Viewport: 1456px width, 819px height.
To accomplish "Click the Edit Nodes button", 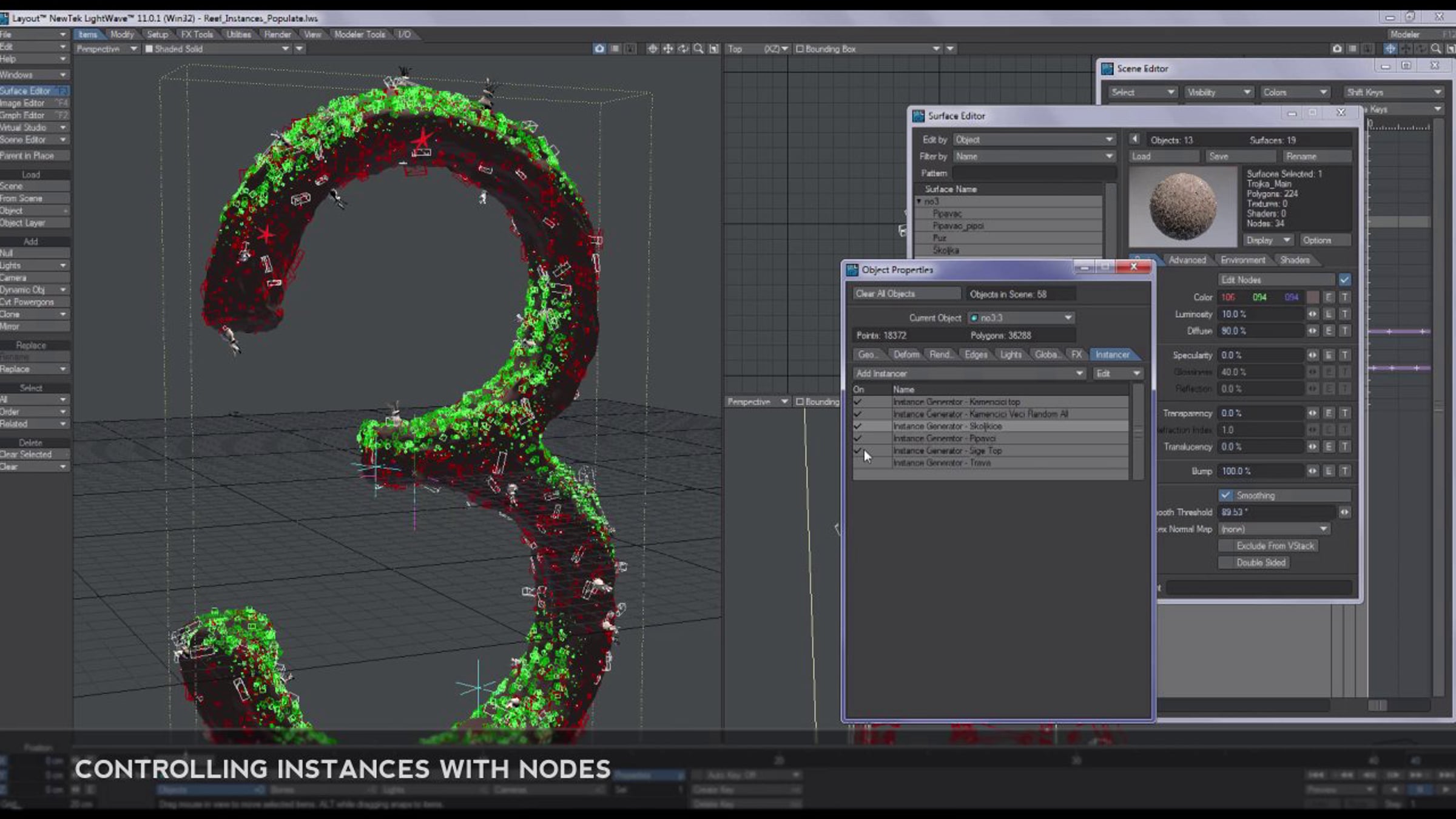I will click(1276, 280).
